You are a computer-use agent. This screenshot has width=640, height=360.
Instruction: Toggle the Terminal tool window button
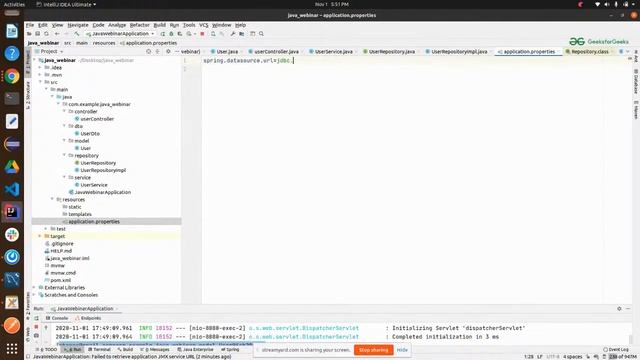click(x=100, y=350)
